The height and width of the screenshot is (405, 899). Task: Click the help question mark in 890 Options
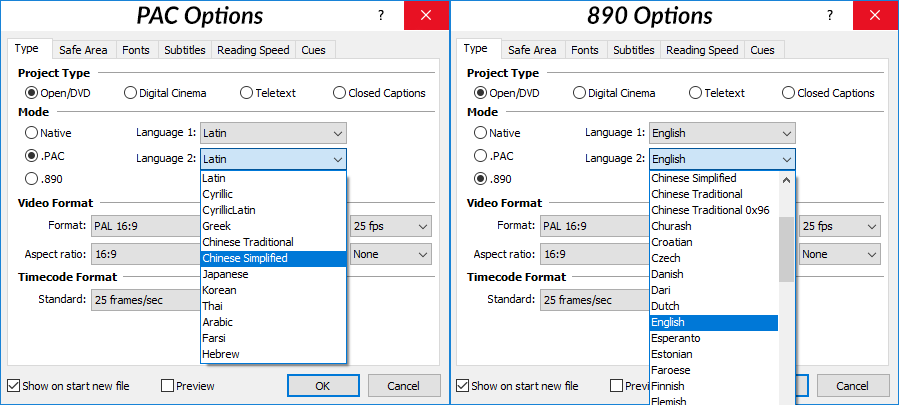(829, 15)
